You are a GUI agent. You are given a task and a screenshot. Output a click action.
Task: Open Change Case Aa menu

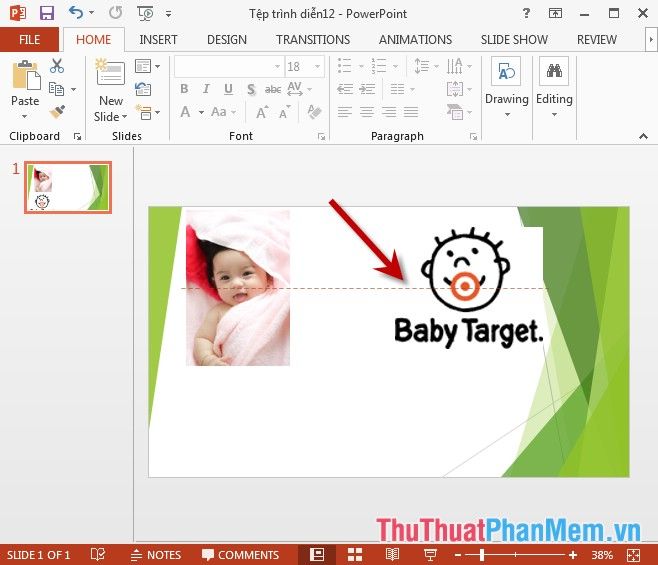point(223,112)
